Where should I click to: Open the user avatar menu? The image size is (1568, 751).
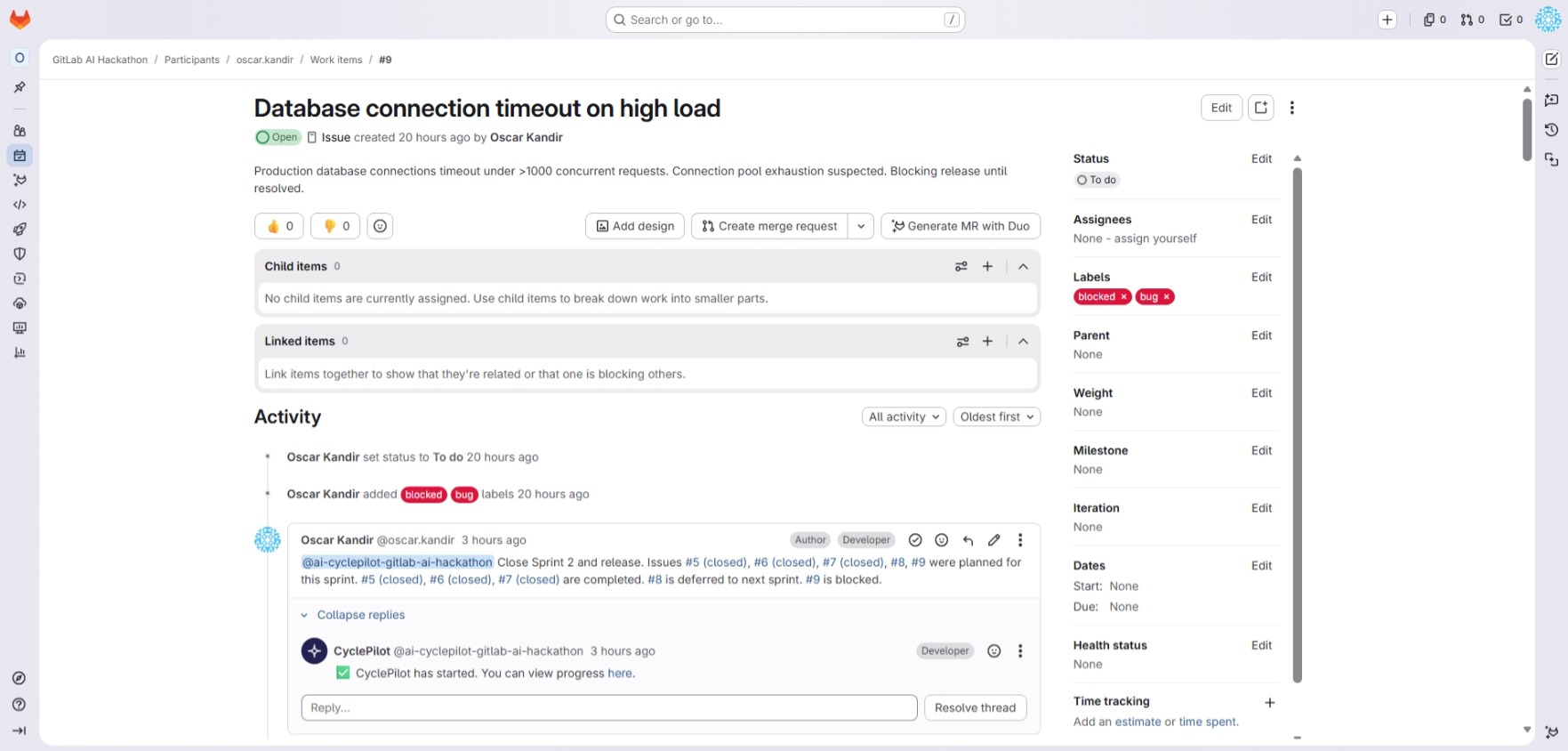[1548, 20]
